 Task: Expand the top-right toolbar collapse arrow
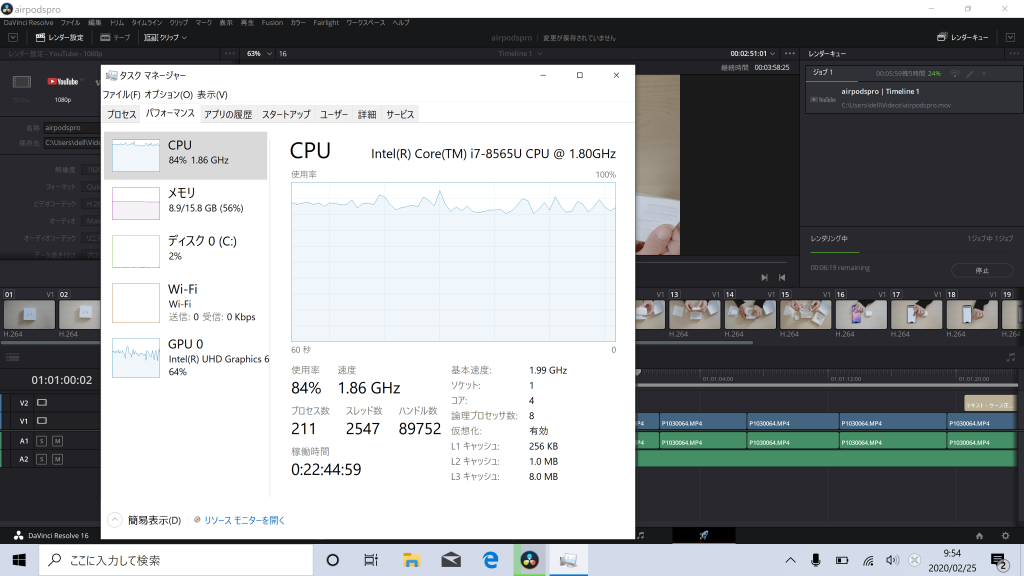(1010, 38)
